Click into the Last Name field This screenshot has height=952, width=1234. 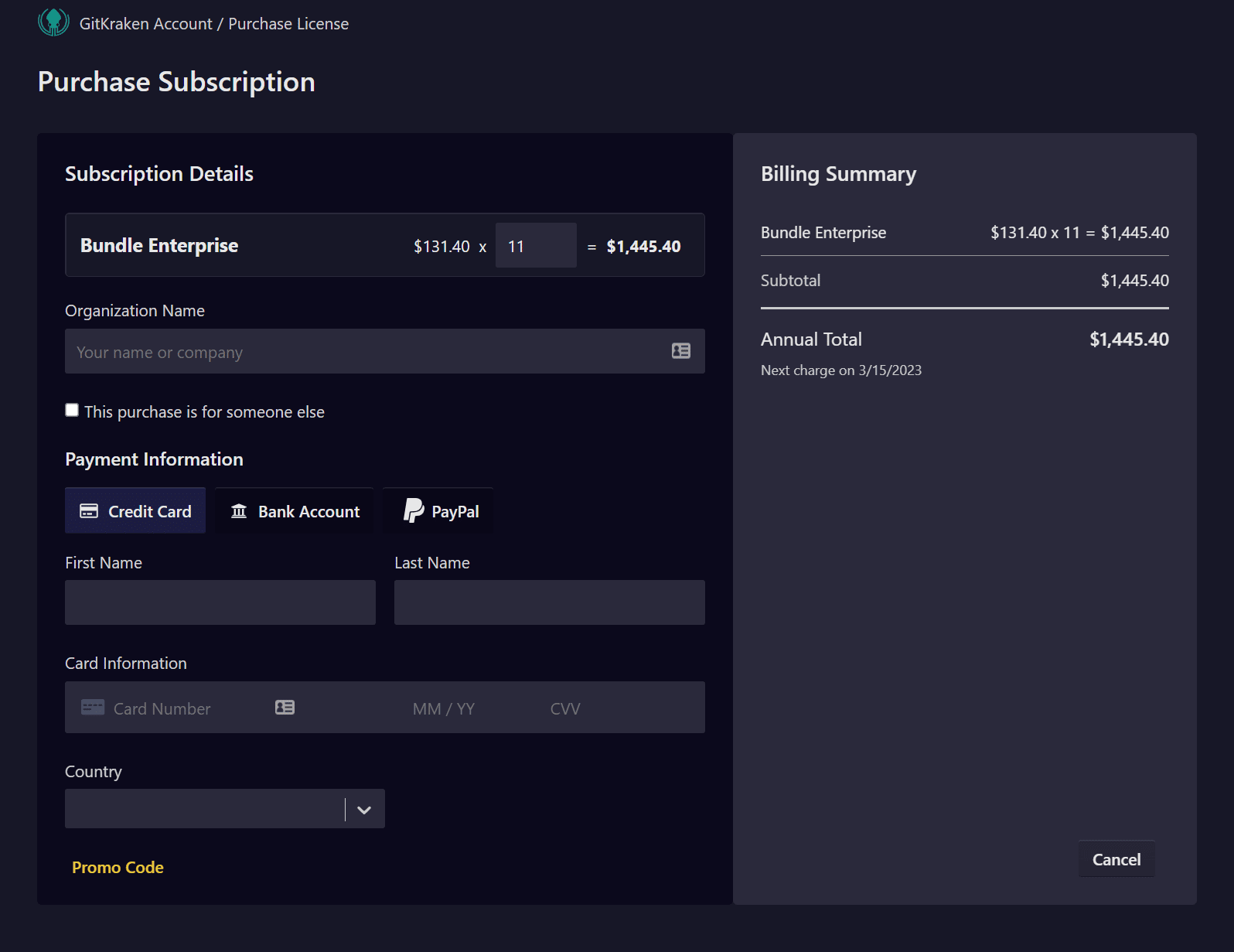(x=549, y=602)
